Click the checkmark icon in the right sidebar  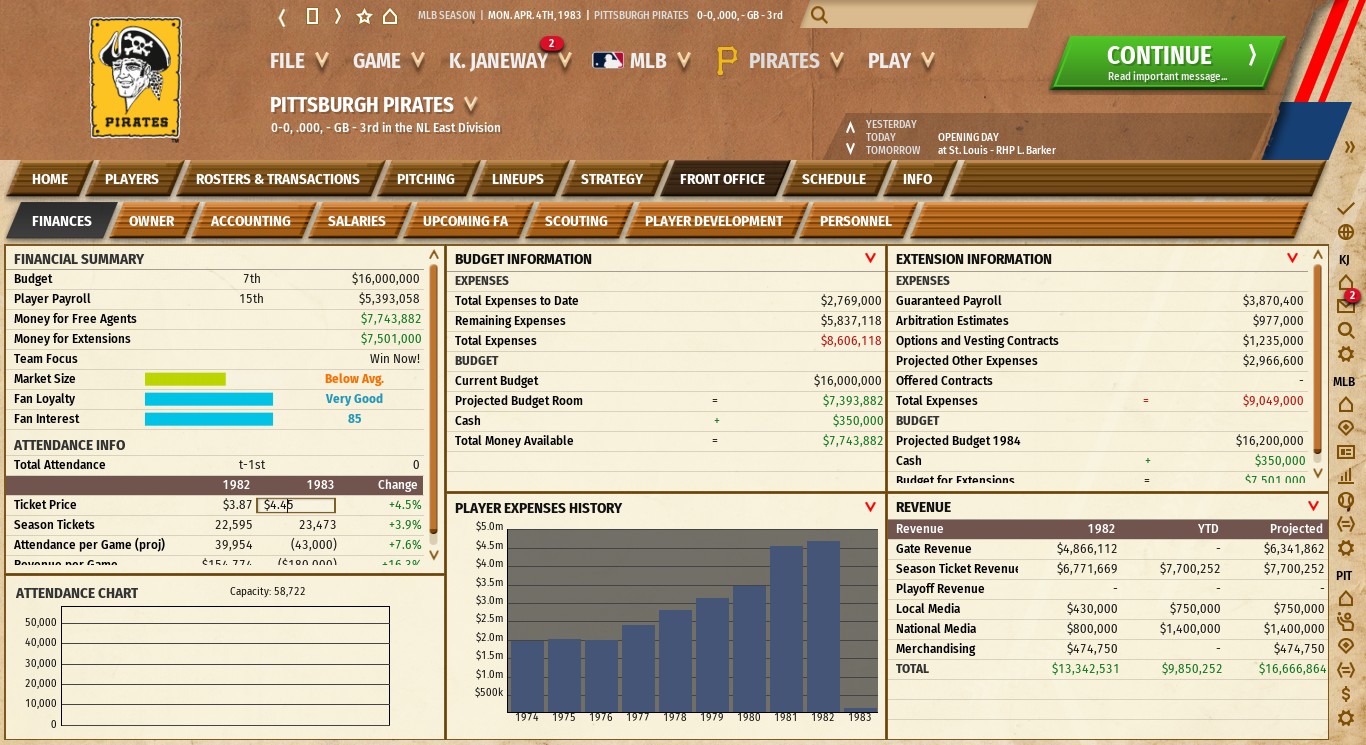pyautogui.click(x=1345, y=209)
